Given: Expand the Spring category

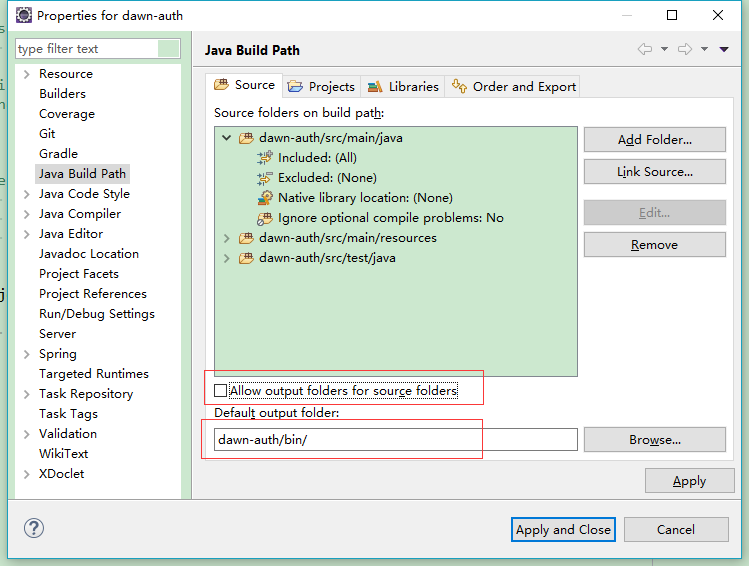Looking at the screenshot, I should coord(27,354).
